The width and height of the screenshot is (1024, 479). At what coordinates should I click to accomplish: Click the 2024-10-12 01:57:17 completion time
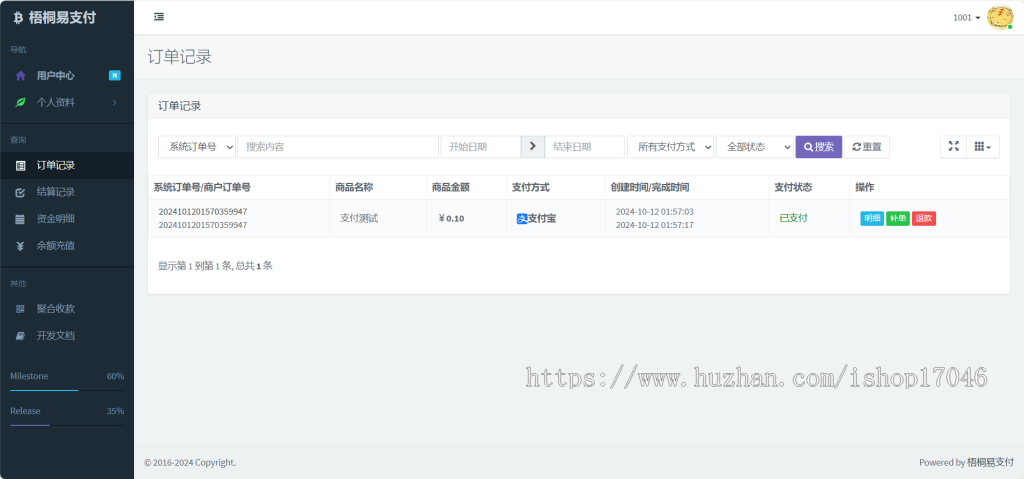pyautogui.click(x=654, y=225)
